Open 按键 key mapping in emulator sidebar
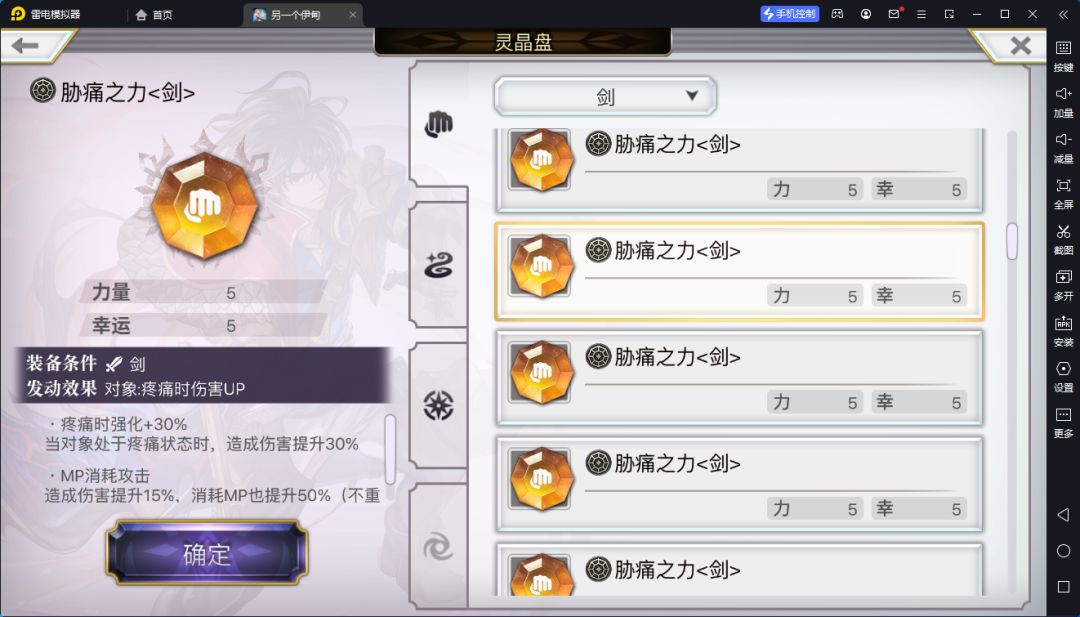Screen dimensions: 1080x617 [1063, 54]
